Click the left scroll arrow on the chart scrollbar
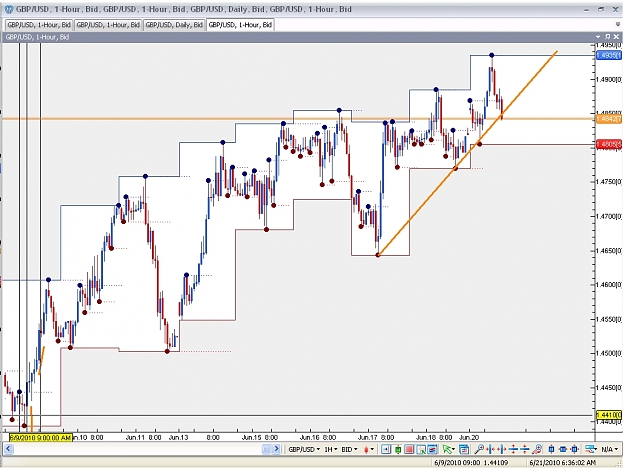Screen dimensions: 625x470 [8, 449]
